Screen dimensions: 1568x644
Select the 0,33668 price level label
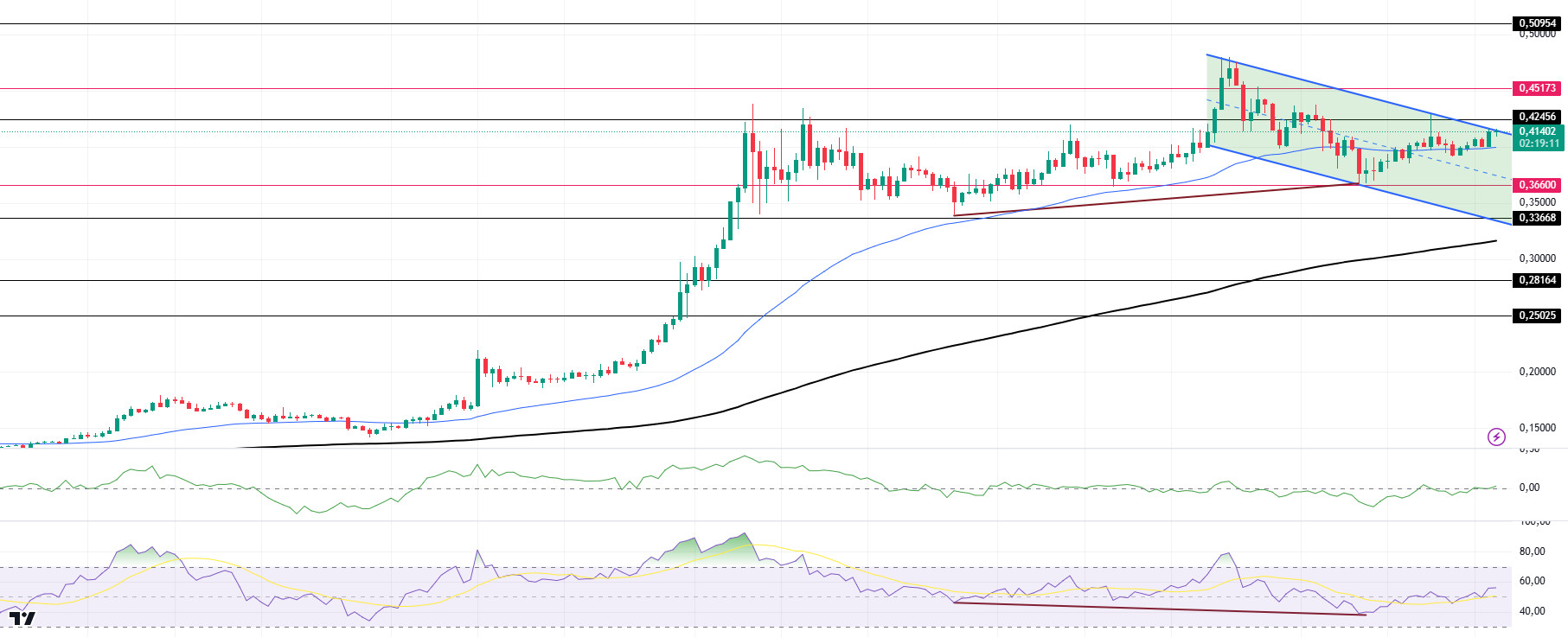tap(1538, 218)
